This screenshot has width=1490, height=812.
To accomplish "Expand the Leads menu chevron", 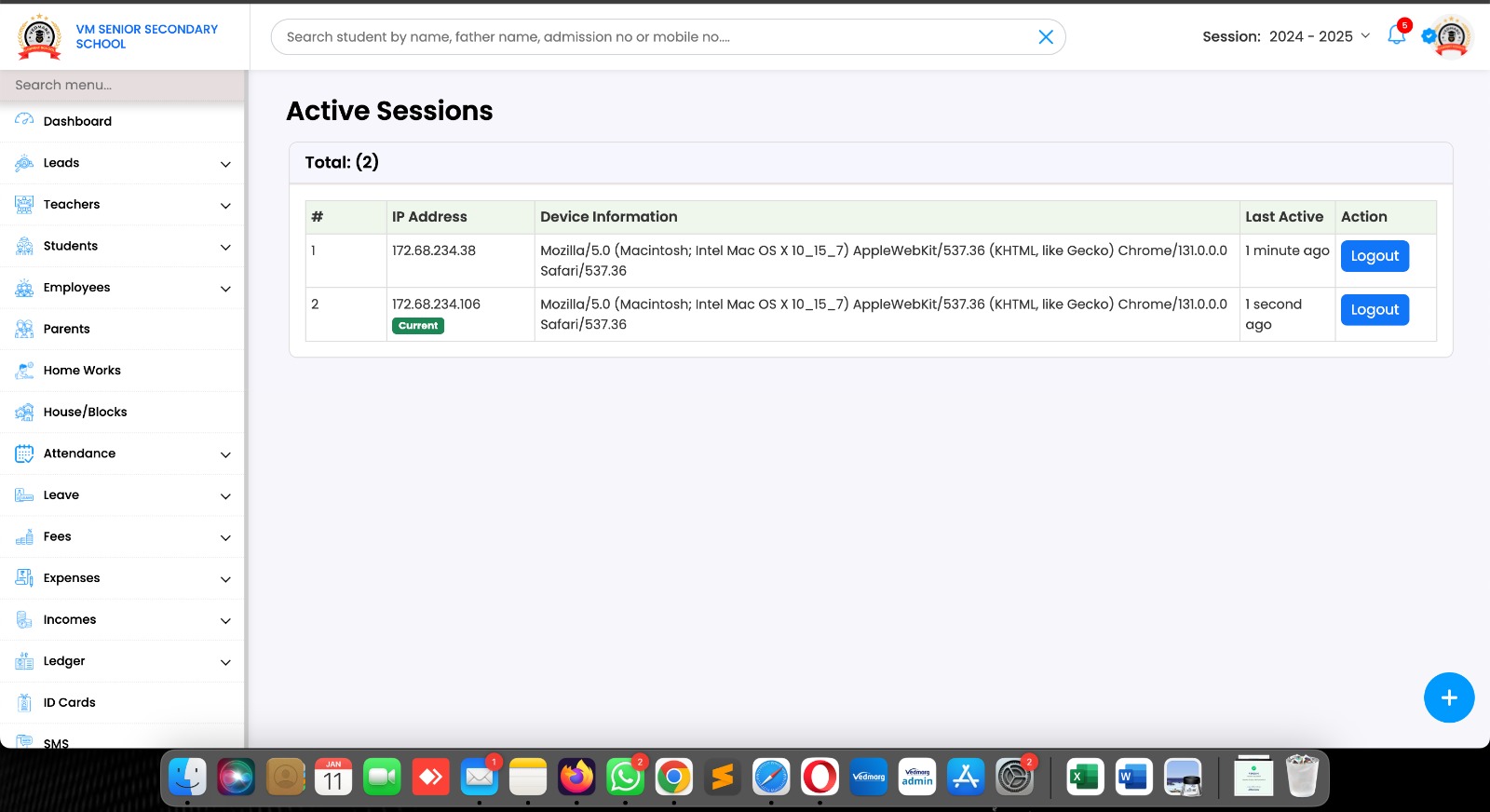I will coord(225,164).
